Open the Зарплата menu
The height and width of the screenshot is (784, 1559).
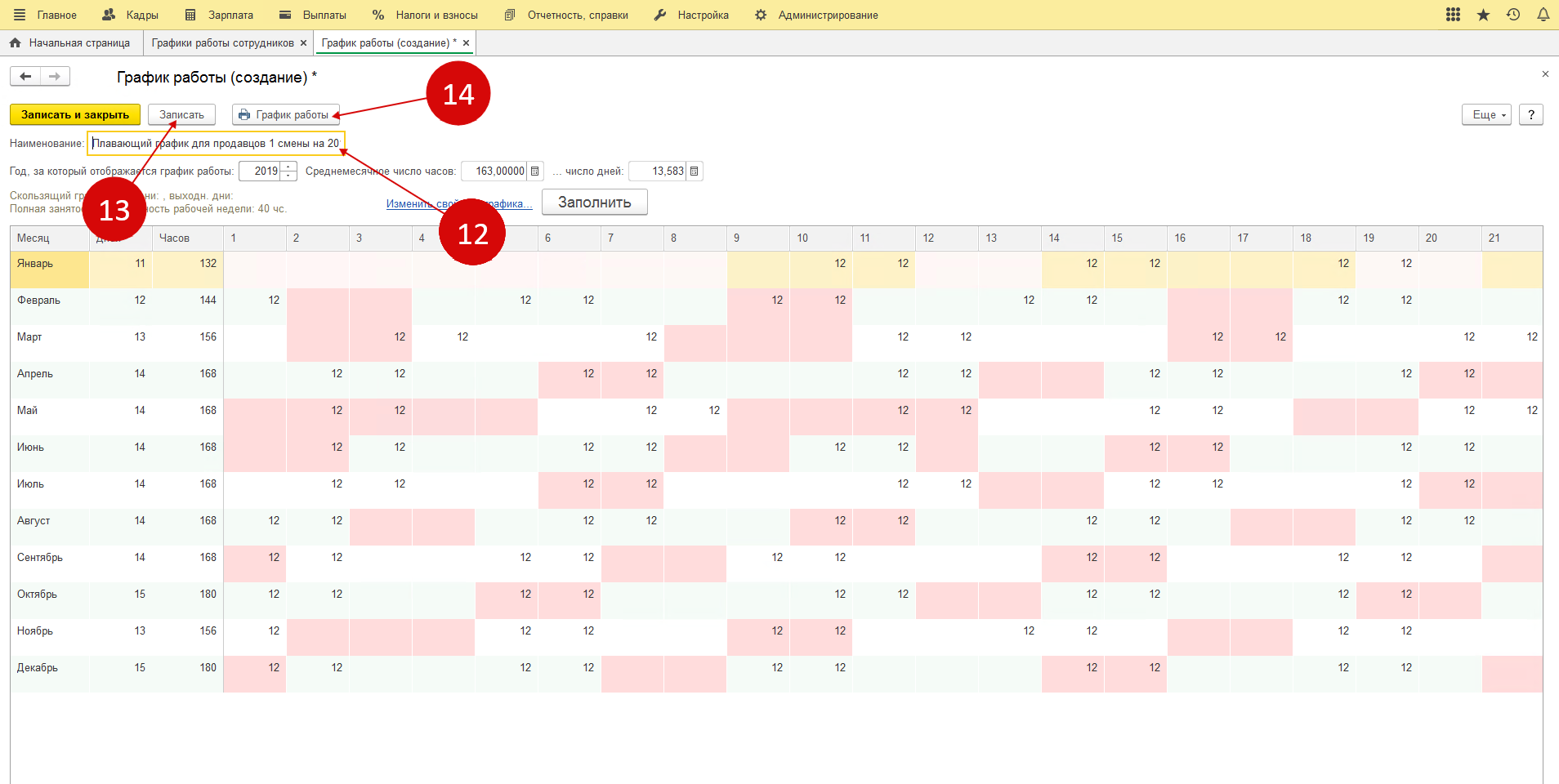coord(219,15)
